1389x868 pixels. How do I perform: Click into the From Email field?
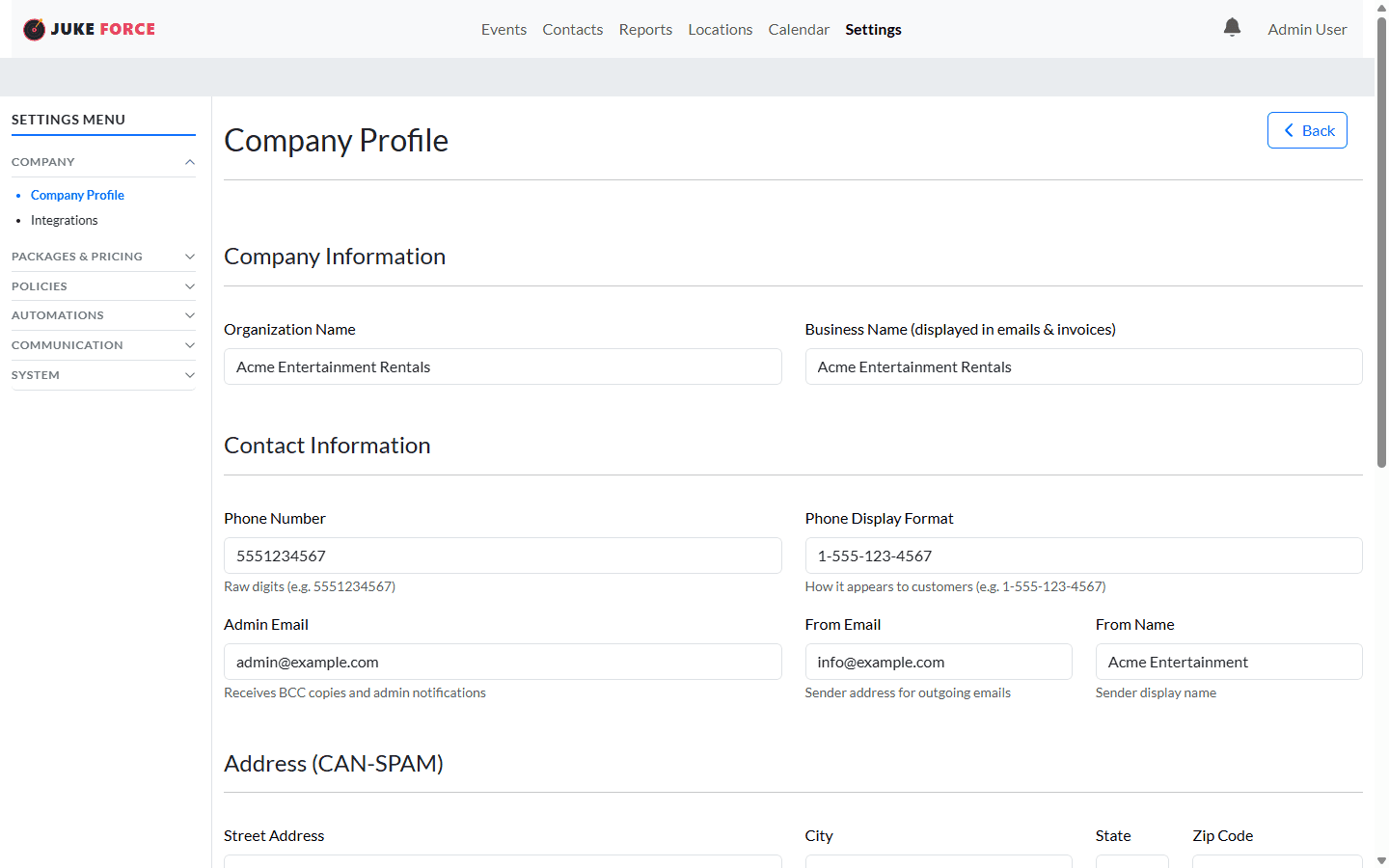coord(938,662)
